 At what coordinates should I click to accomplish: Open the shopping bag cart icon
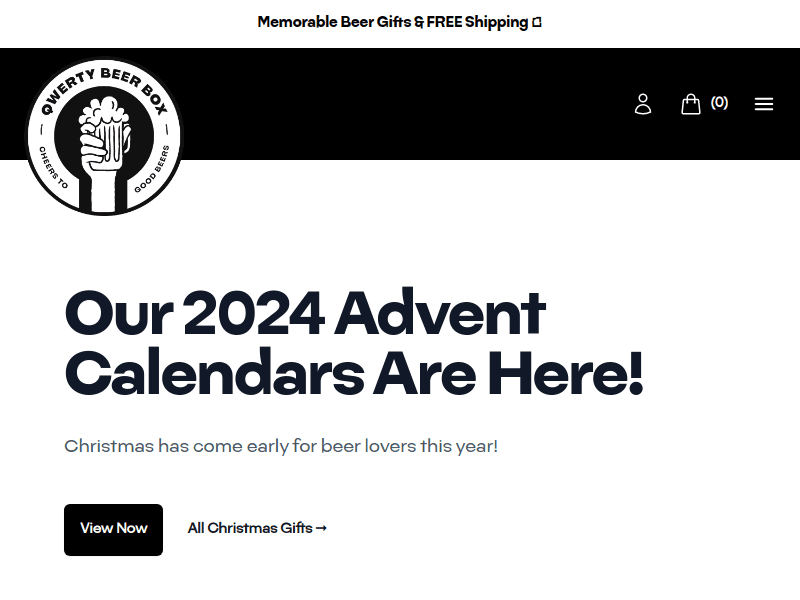click(691, 104)
